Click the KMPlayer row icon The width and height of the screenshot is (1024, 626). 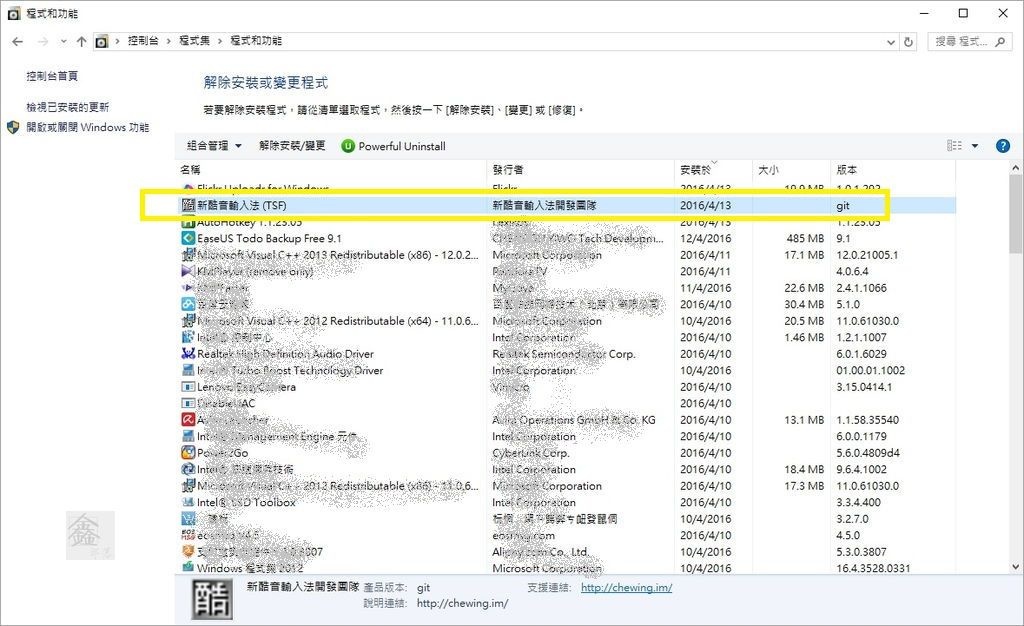pos(188,271)
